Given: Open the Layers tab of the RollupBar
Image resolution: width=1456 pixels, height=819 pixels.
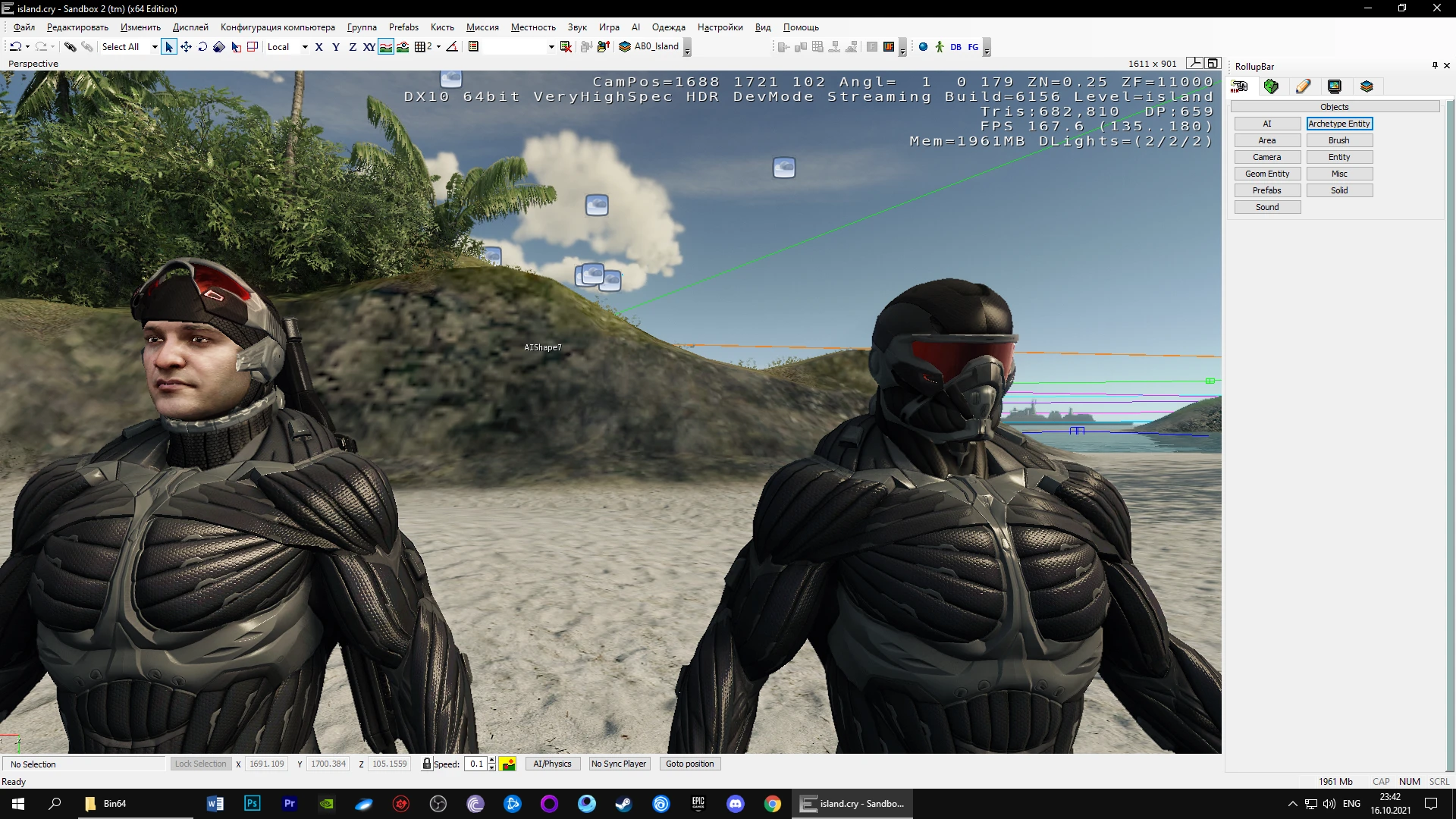Looking at the screenshot, I should pyautogui.click(x=1367, y=86).
